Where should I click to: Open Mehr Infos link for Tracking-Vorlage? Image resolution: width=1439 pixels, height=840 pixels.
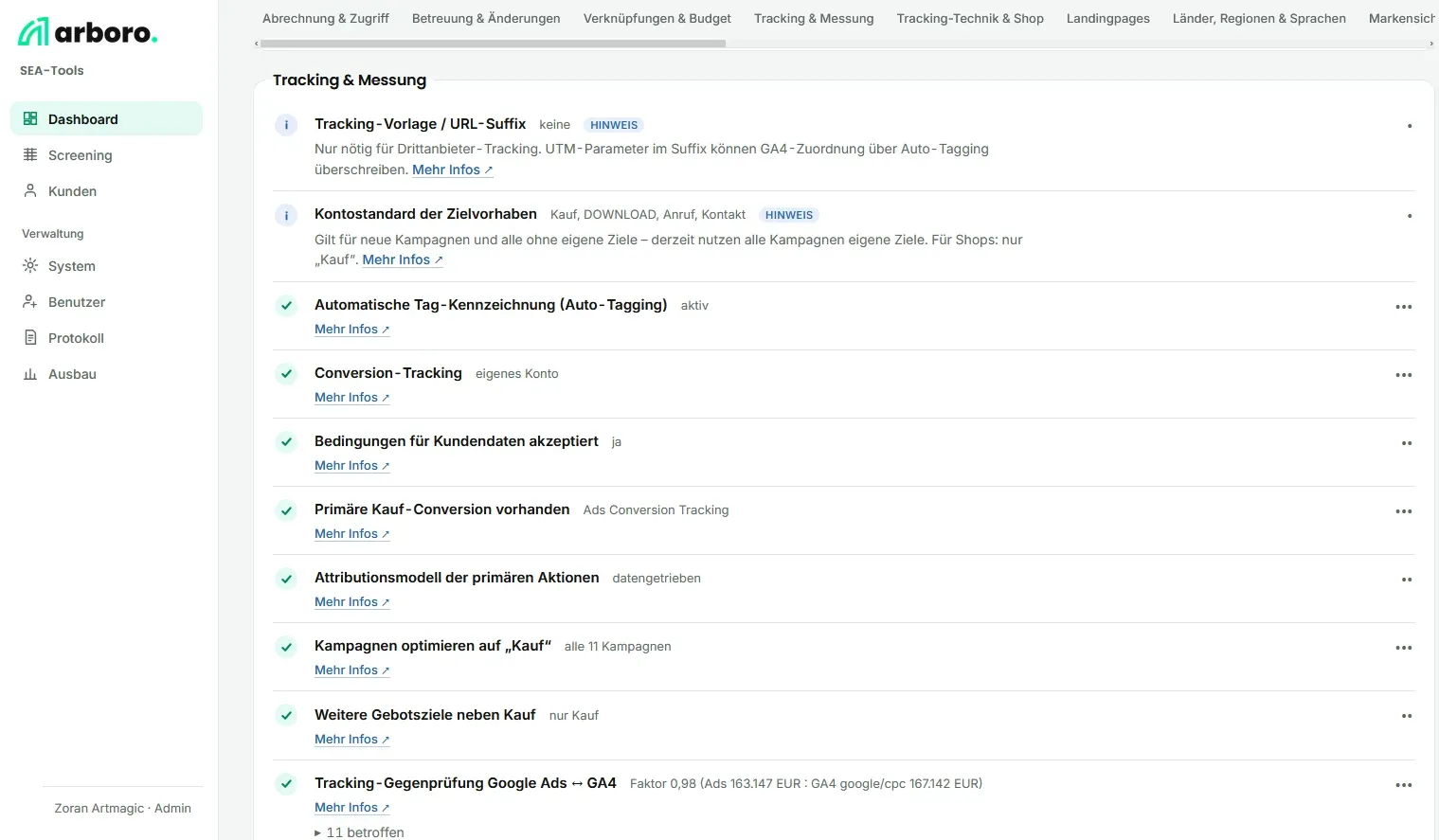(x=453, y=170)
